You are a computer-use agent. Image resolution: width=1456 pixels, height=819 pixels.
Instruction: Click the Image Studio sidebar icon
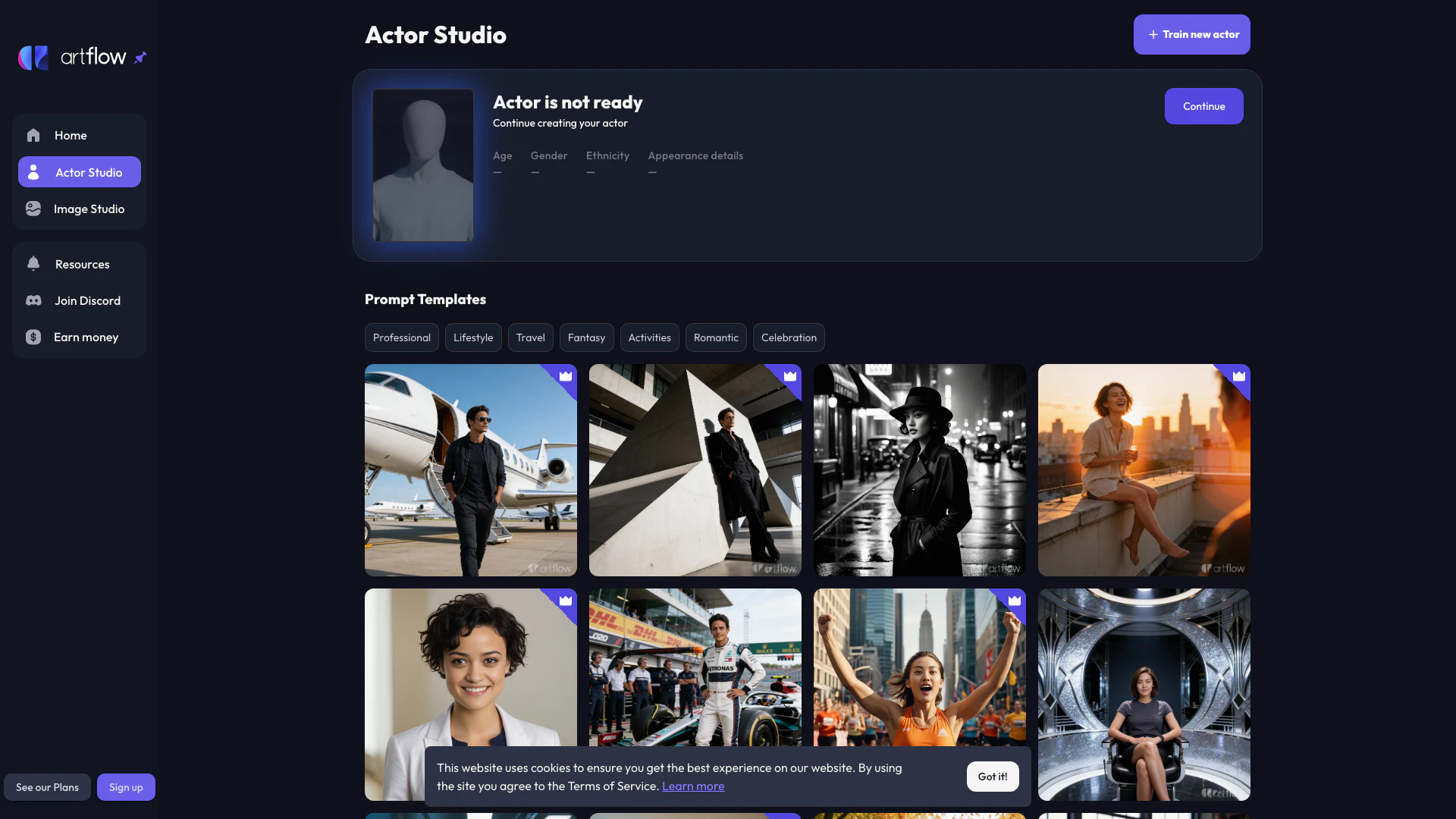pos(33,209)
